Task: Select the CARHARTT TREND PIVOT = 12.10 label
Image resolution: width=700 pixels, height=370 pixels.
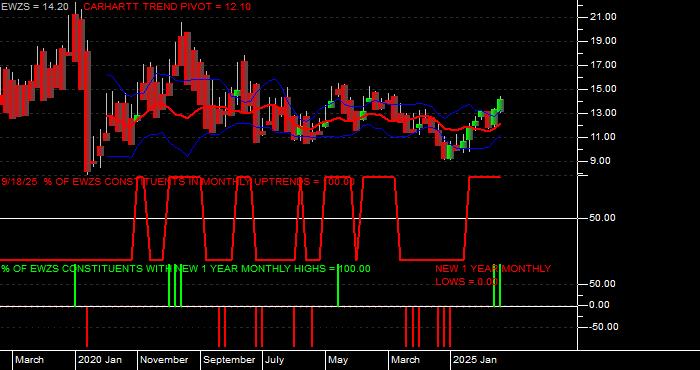Action: click(x=167, y=7)
